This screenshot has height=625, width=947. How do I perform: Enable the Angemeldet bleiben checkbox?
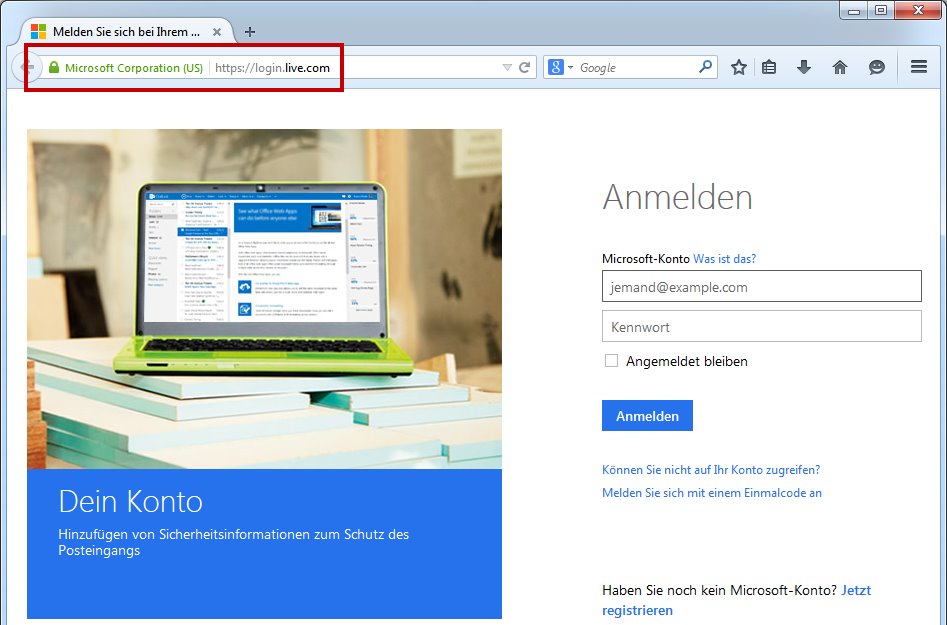pyautogui.click(x=611, y=361)
